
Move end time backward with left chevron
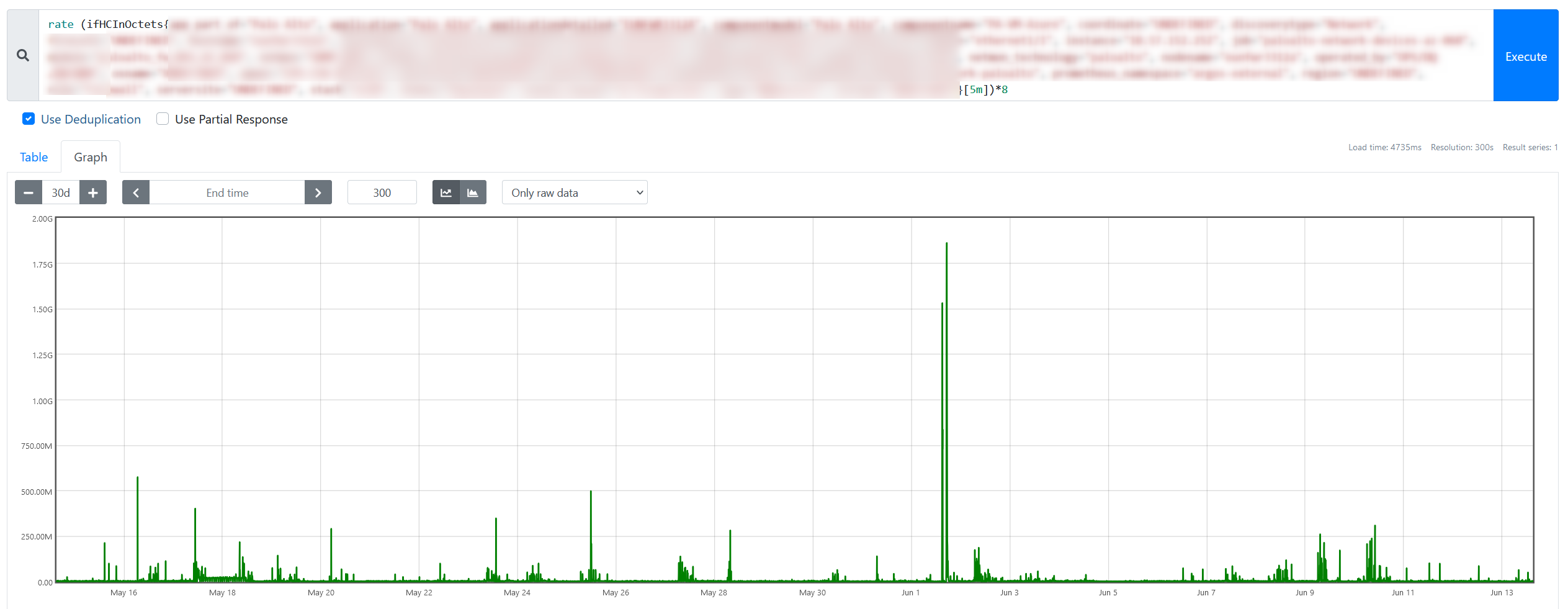click(136, 192)
